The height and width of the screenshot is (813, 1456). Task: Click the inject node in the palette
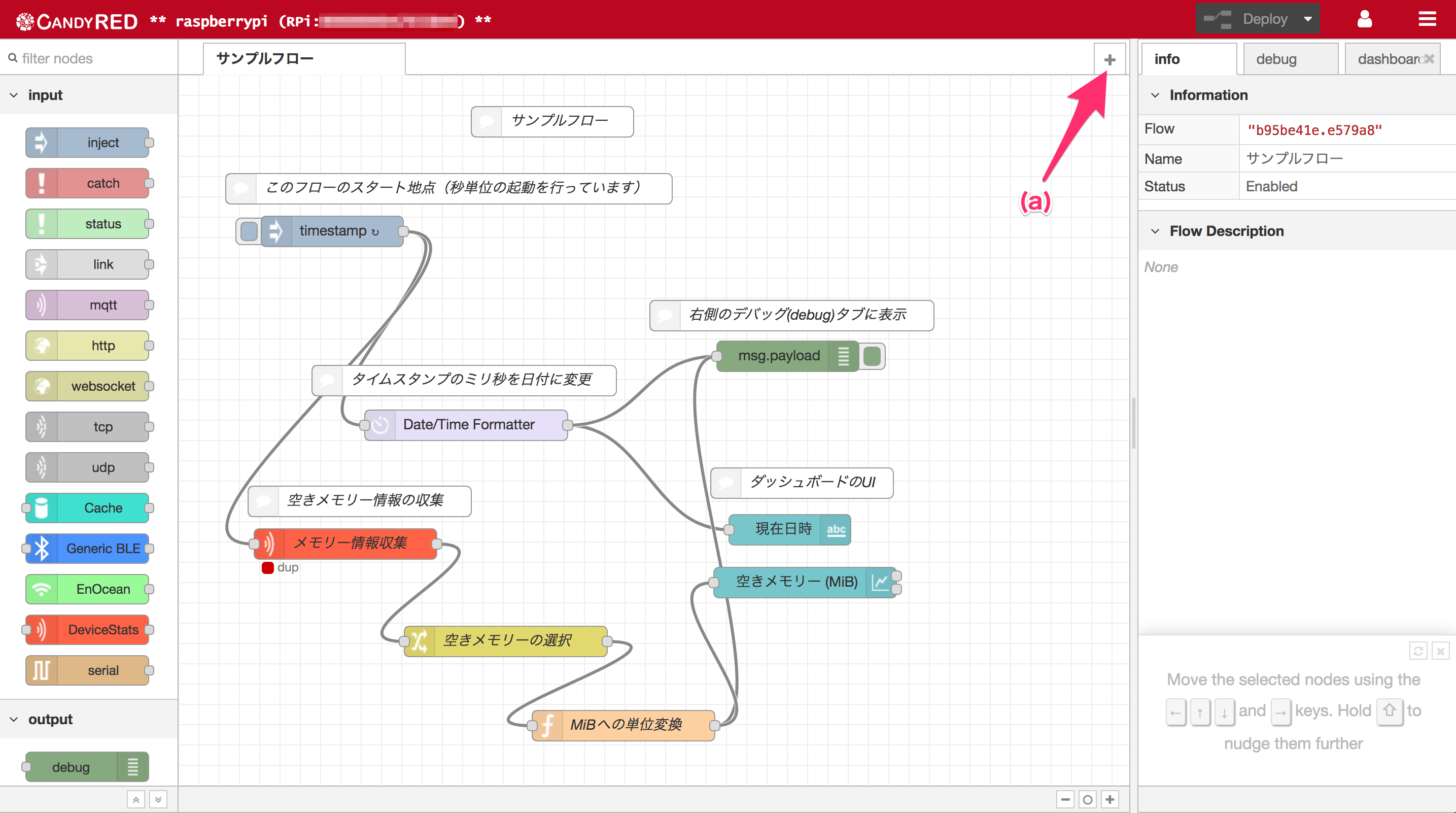point(87,143)
